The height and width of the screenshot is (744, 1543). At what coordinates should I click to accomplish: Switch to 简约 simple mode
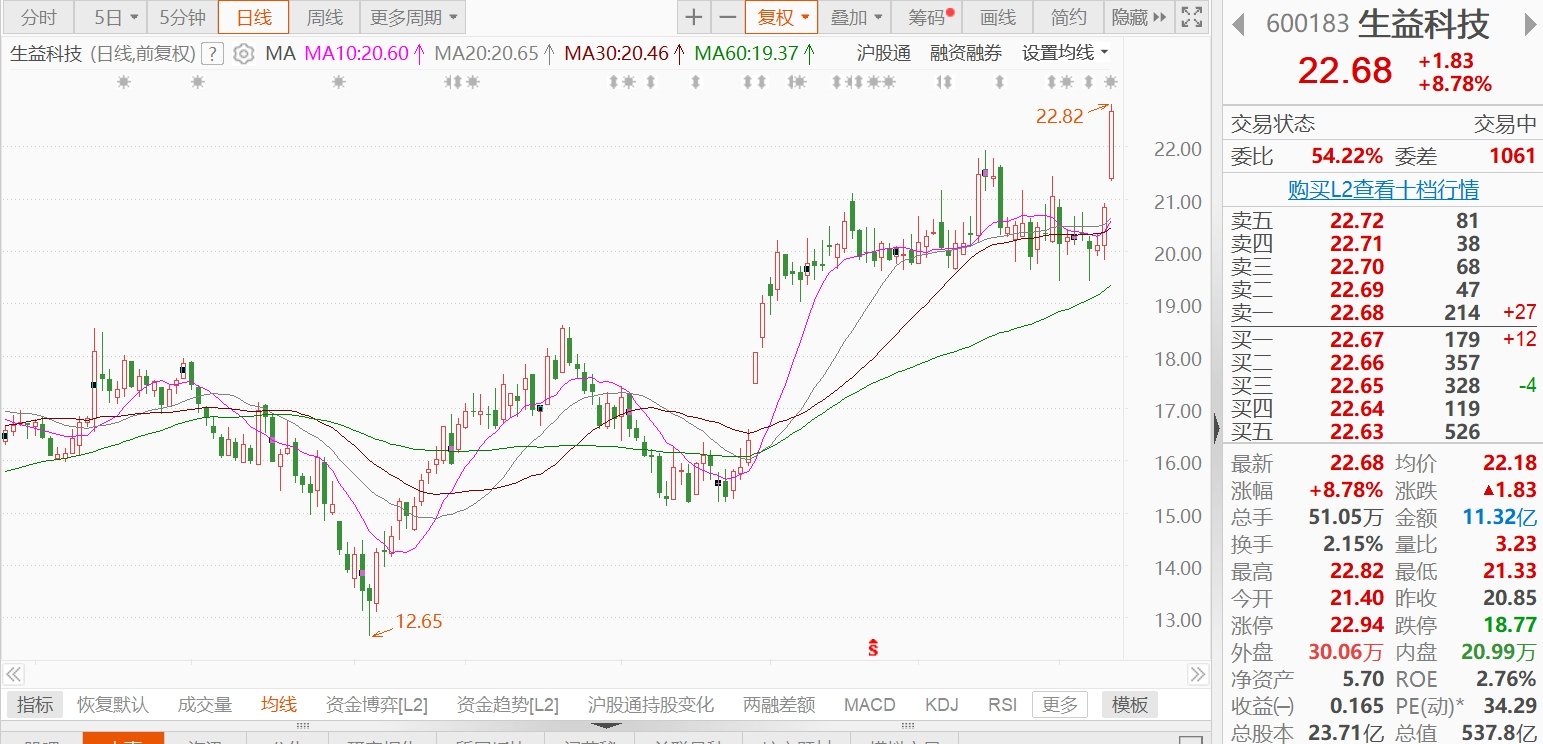click(1068, 17)
